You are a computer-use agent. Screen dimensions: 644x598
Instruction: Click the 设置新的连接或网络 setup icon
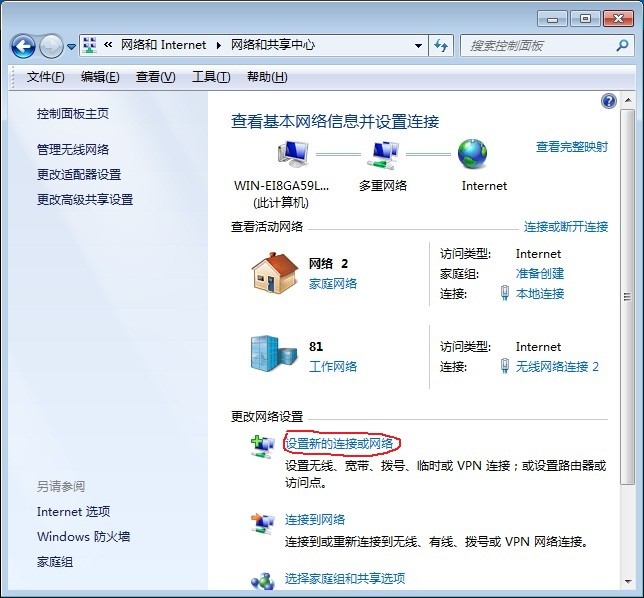pyautogui.click(x=263, y=446)
